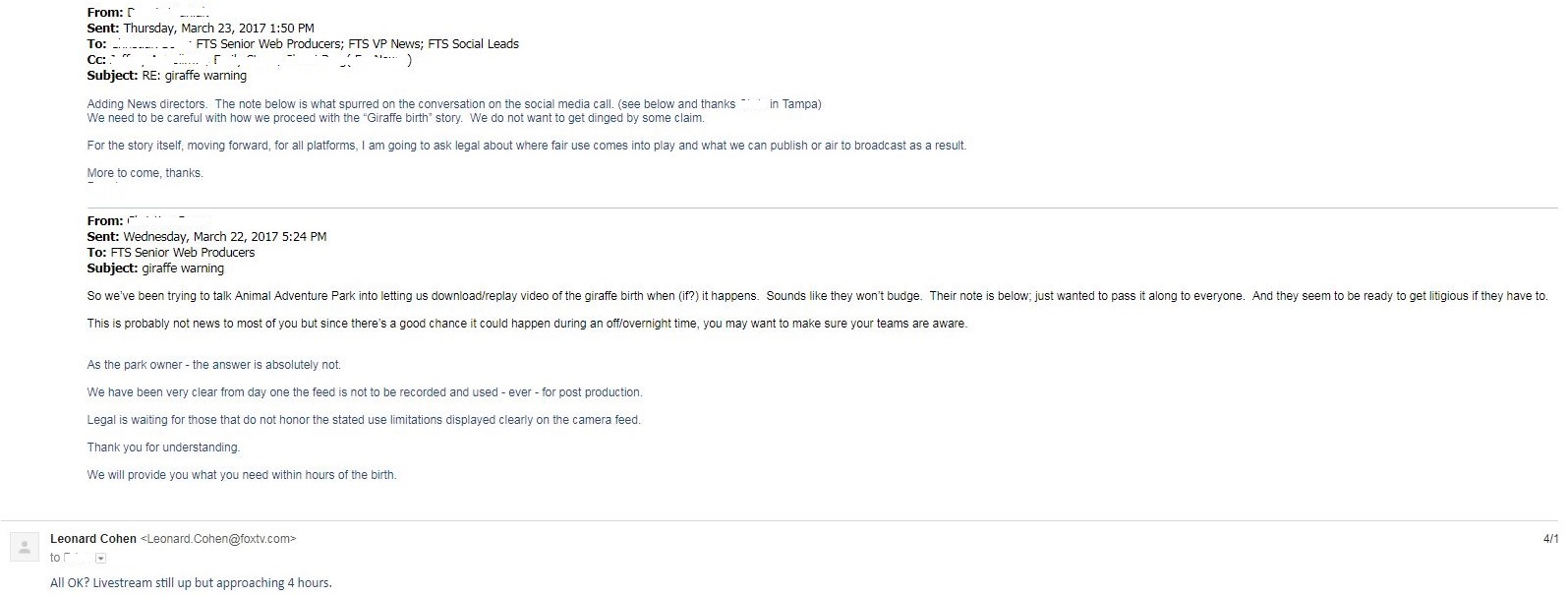Image resolution: width=1568 pixels, height=596 pixels.
Task: Click the "This is probably not news" paragraph
Action: coord(527,324)
